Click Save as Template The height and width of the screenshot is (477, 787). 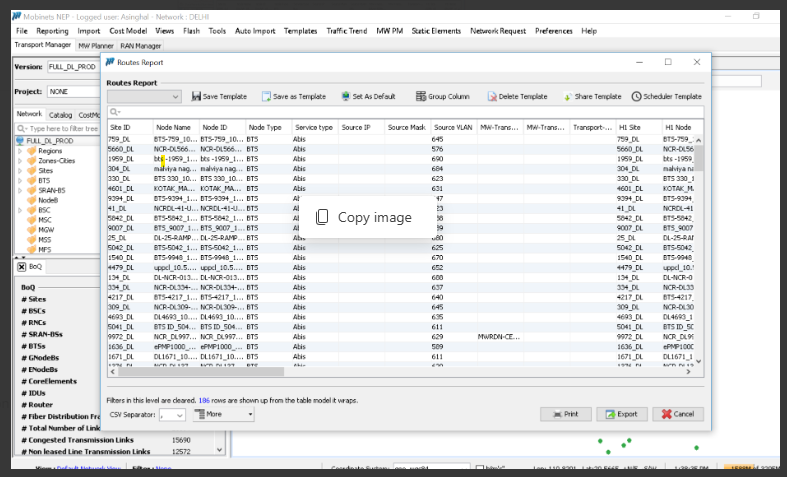[x=293, y=96]
